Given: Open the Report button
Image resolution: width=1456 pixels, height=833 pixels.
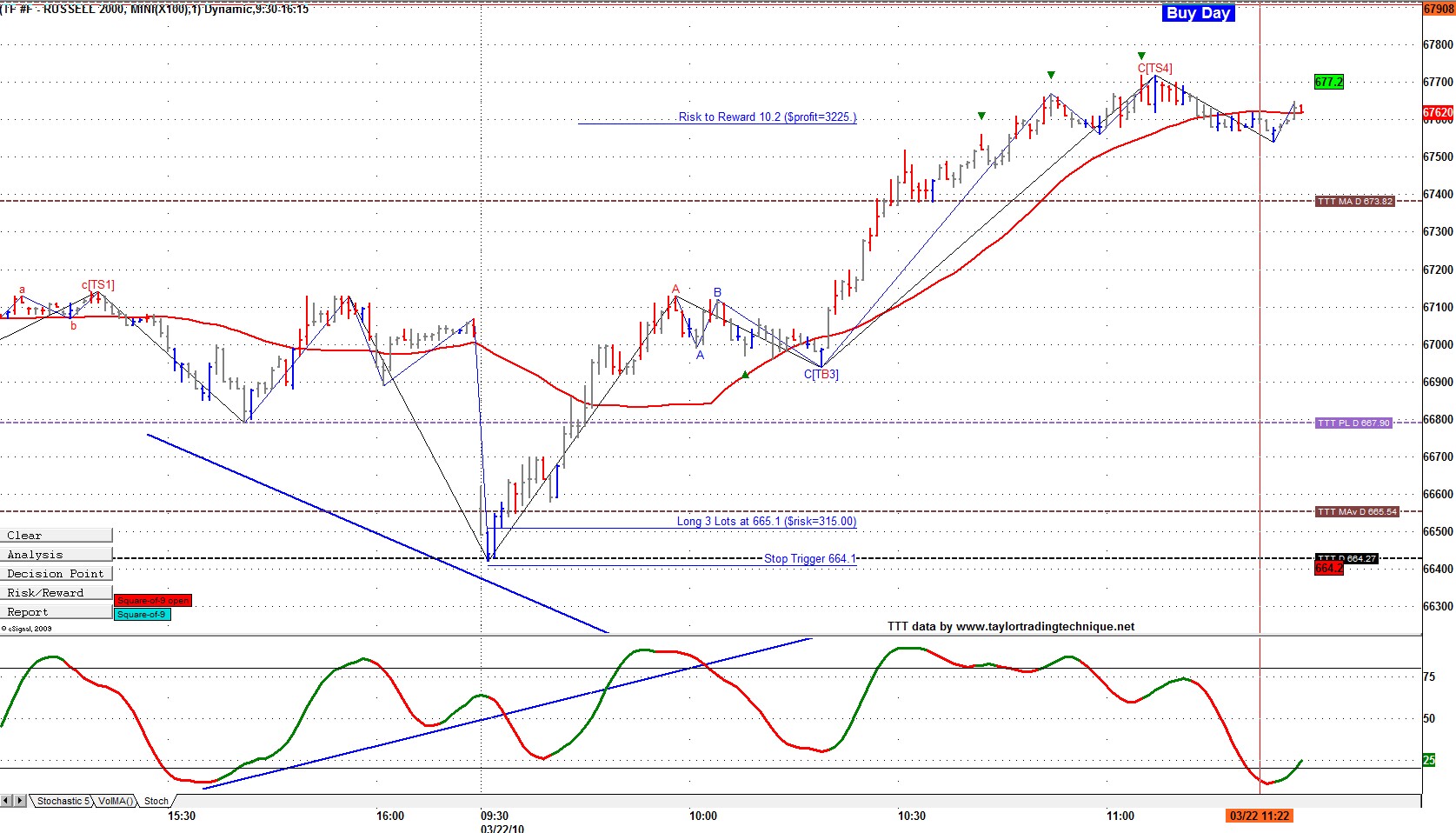Looking at the screenshot, I should [x=57, y=611].
